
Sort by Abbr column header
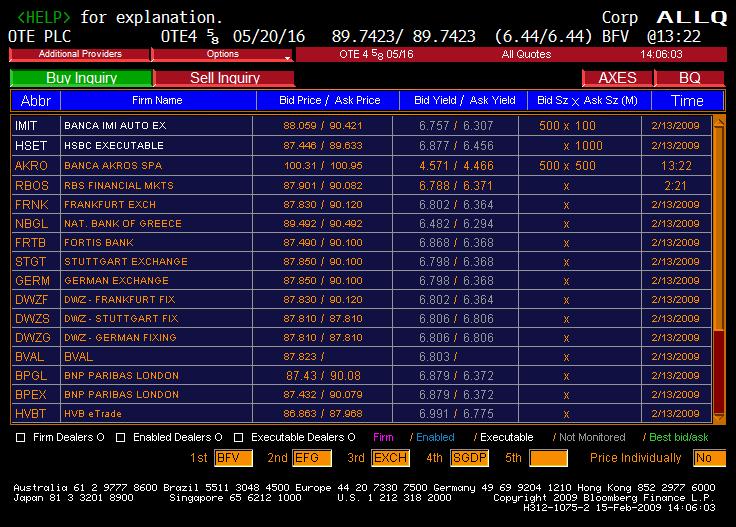(36, 100)
